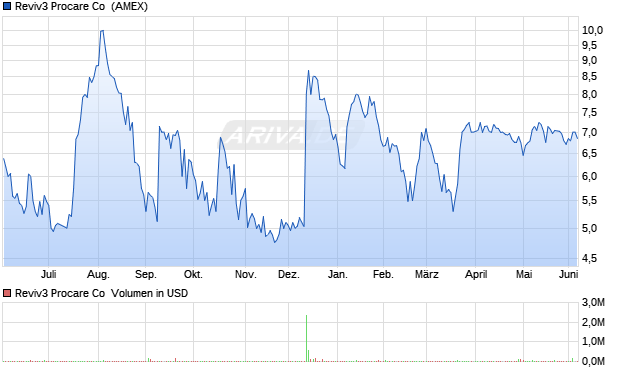Click the 'Dez.' month label
The image size is (620, 371).
pyautogui.click(x=289, y=274)
